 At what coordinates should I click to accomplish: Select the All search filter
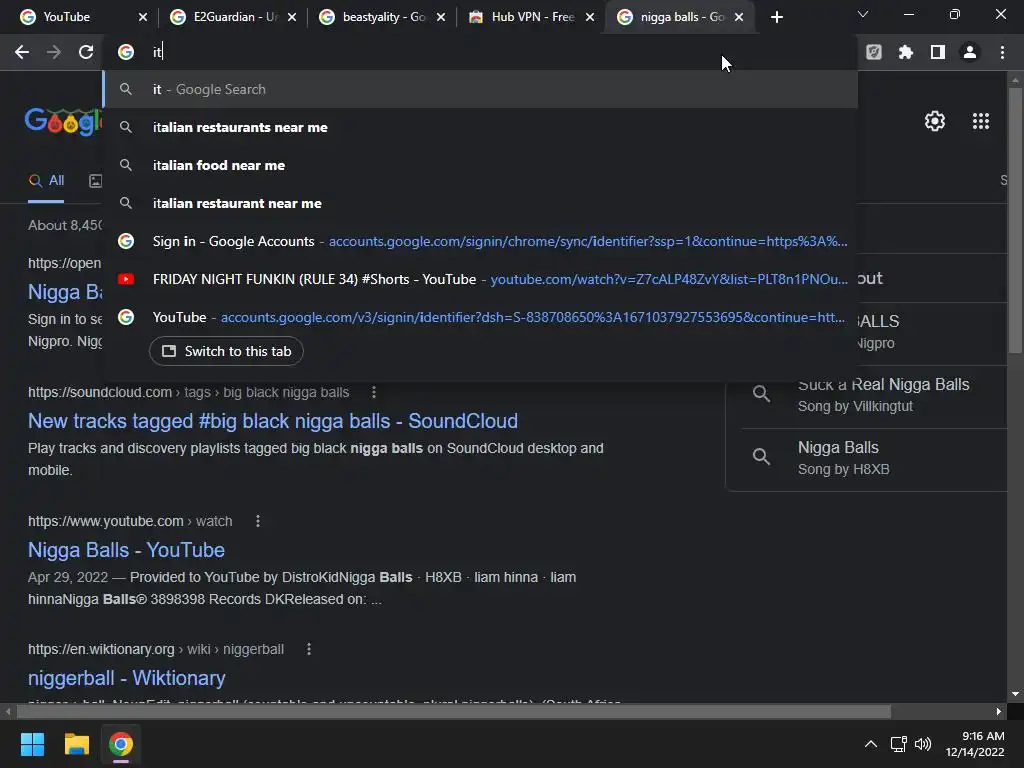tap(46, 180)
